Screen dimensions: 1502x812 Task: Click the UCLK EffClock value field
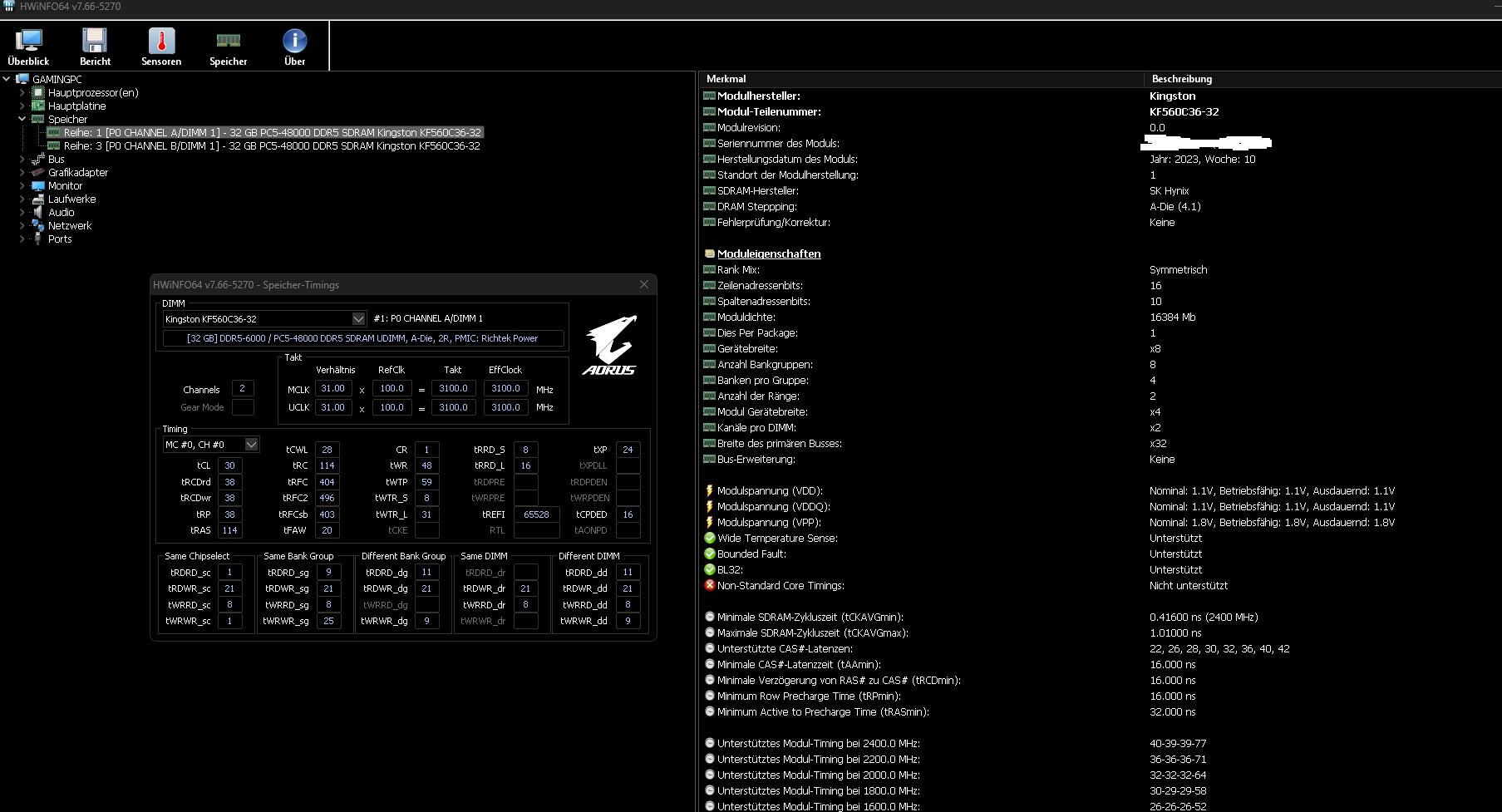tap(505, 407)
